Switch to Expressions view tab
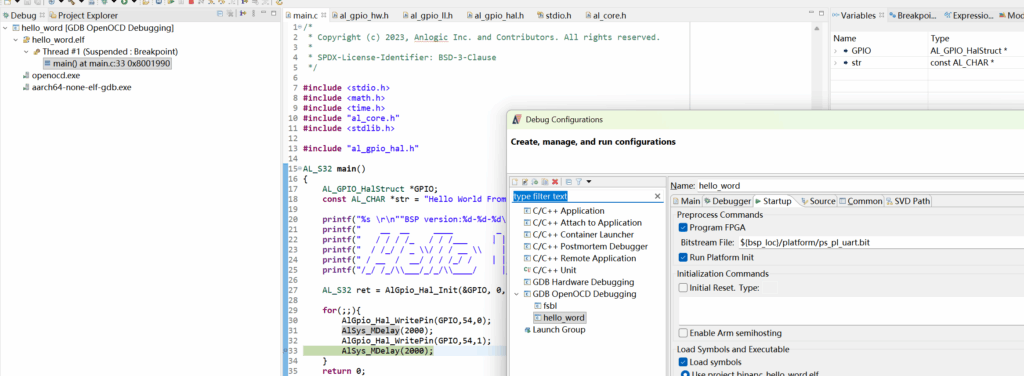This screenshot has height=376, width=1024. click(967, 15)
